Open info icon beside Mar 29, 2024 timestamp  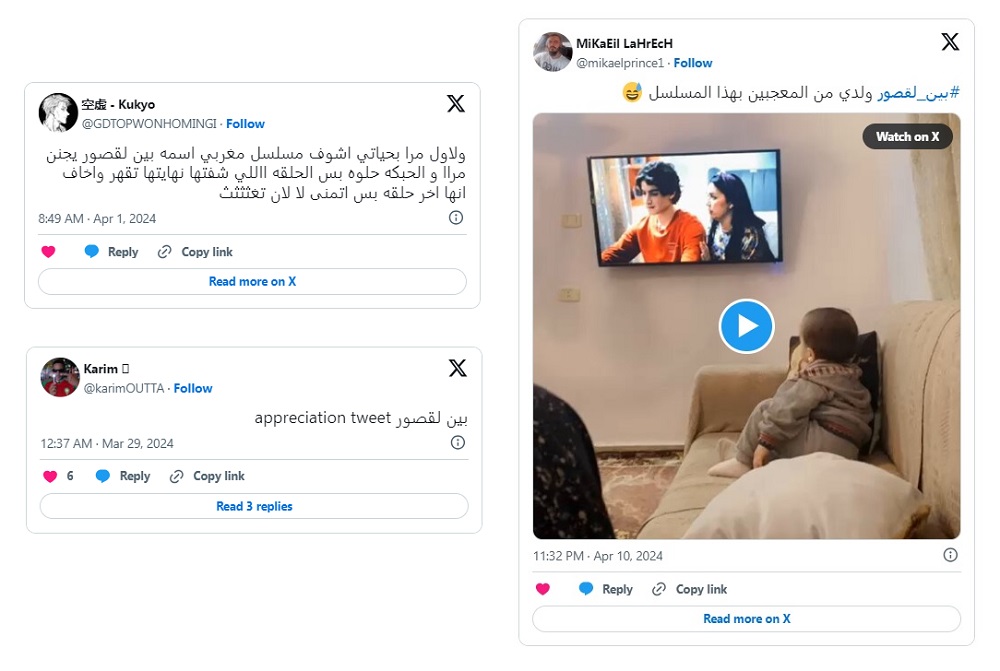457,443
